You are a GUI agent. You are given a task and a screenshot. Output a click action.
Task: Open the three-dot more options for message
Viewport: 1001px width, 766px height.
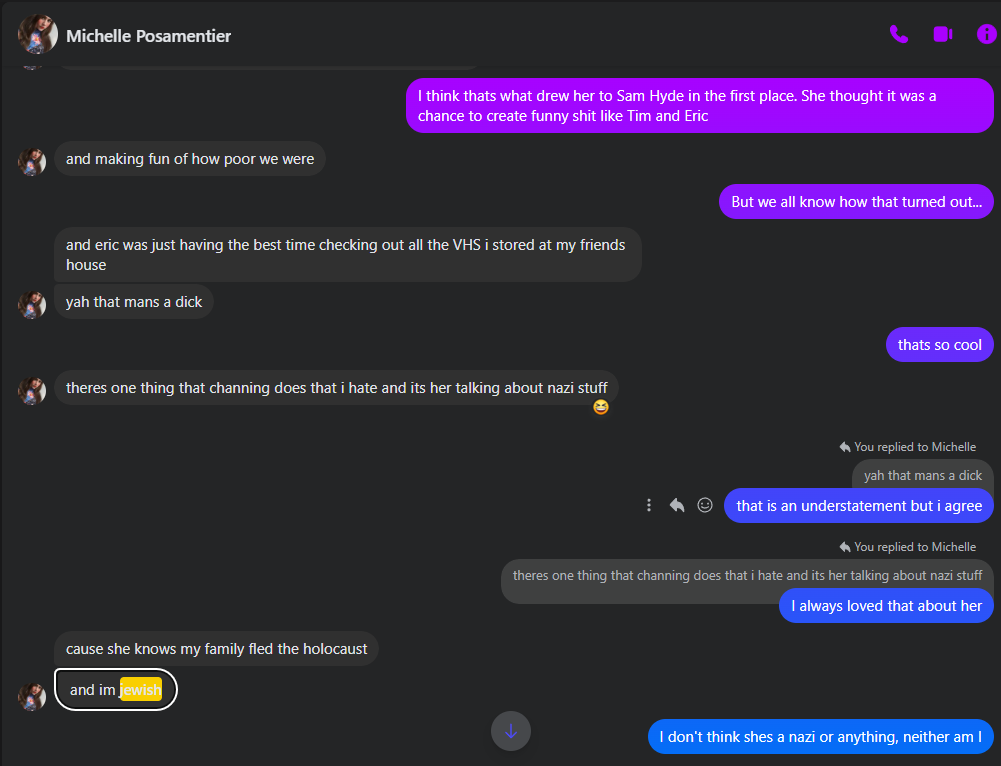649,506
